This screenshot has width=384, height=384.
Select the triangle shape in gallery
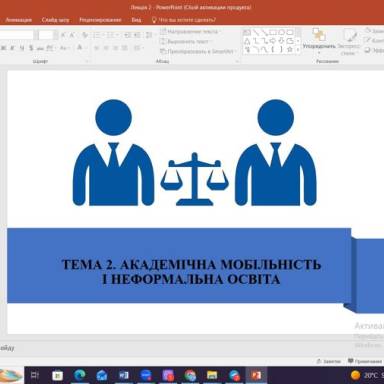[247, 41]
